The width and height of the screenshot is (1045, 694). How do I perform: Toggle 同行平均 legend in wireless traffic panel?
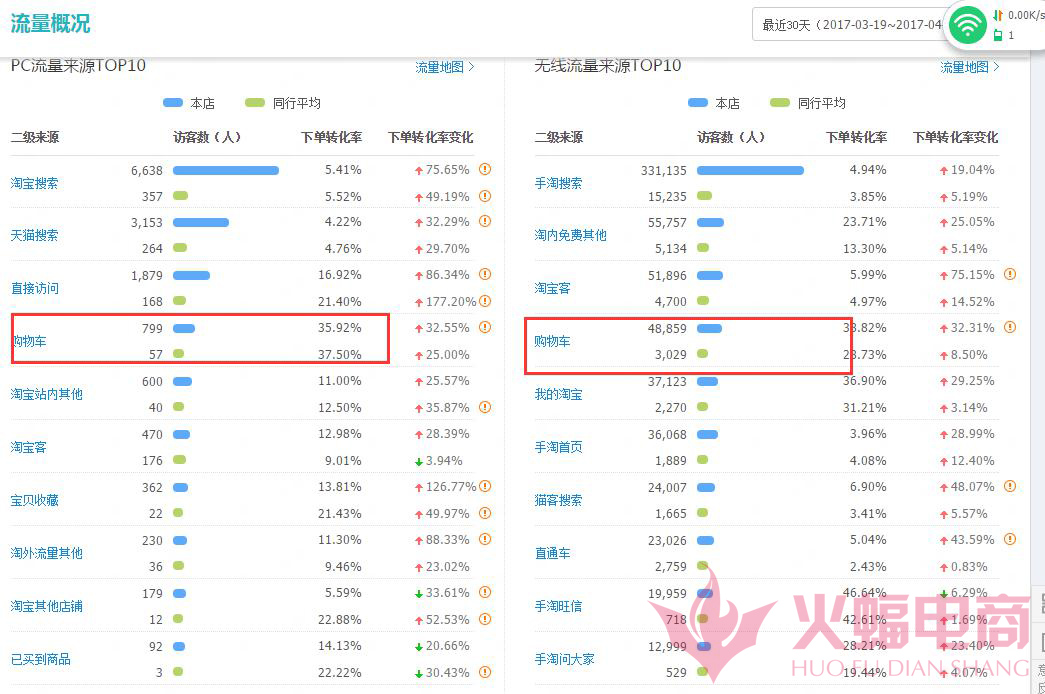tap(808, 103)
